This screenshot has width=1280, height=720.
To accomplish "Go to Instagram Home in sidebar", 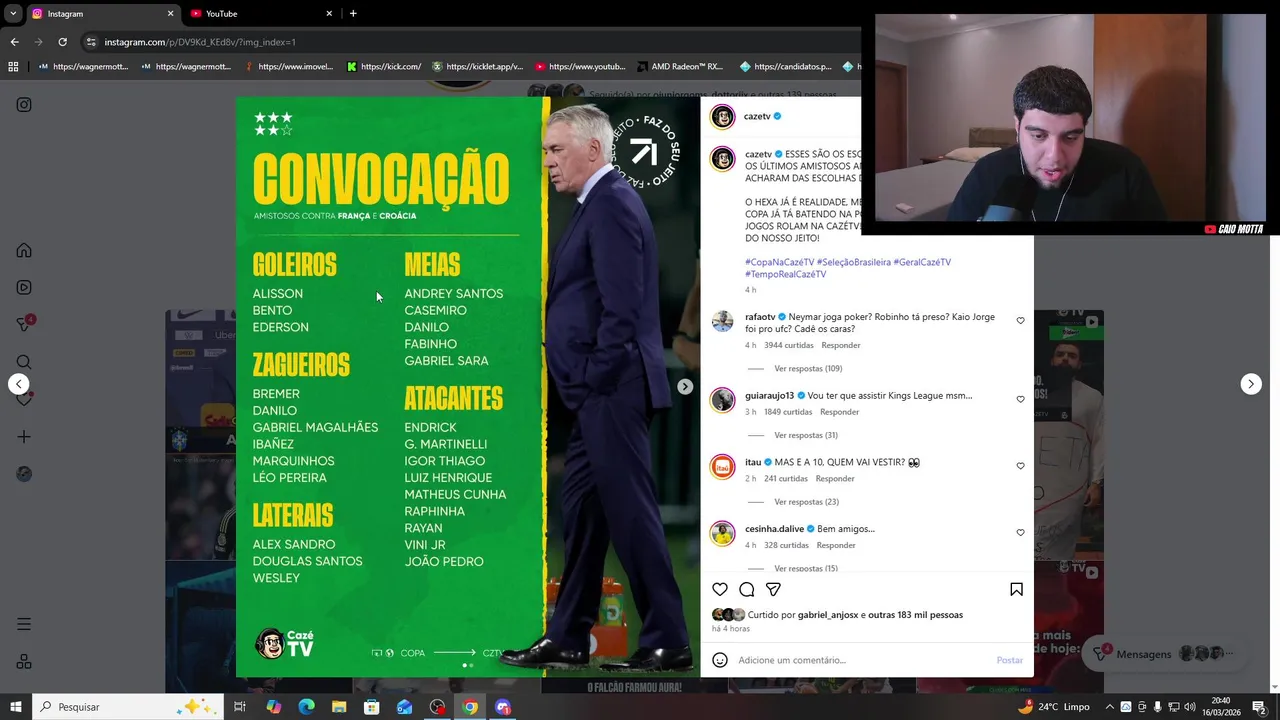I will (24, 250).
